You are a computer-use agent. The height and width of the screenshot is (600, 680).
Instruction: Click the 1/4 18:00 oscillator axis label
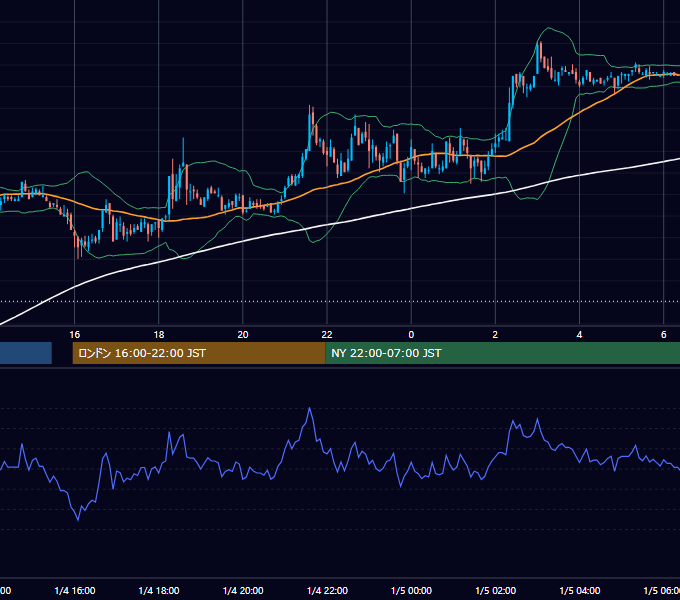coord(159,590)
